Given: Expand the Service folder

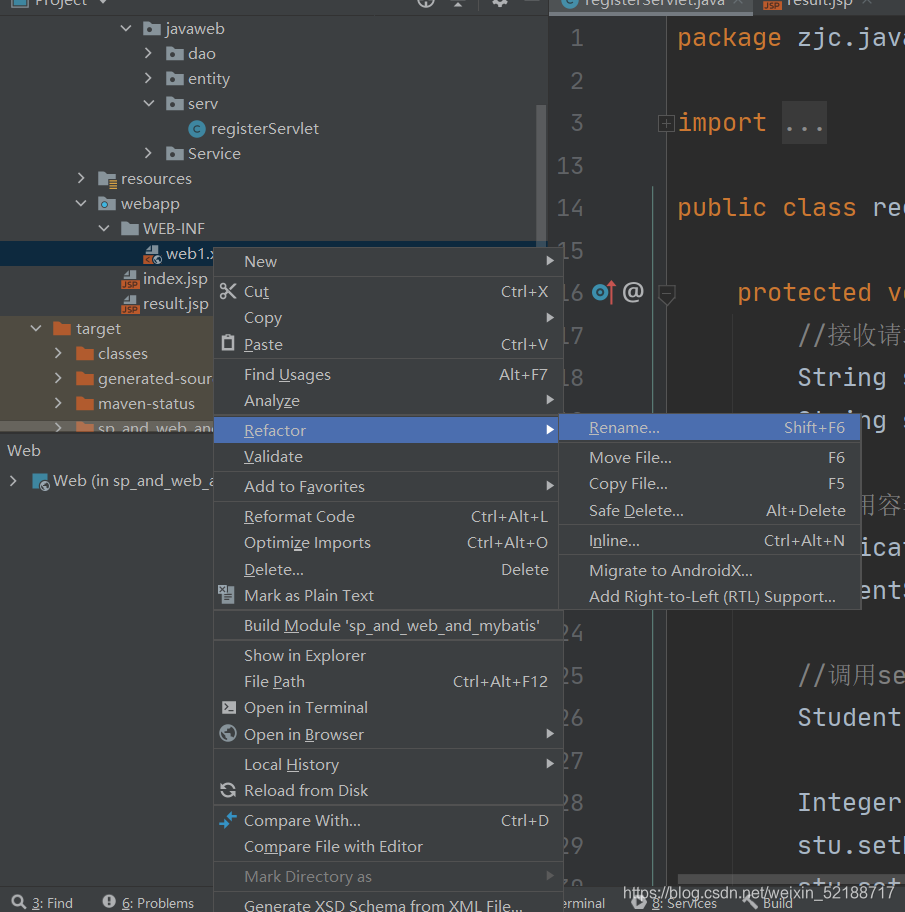Looking at the screenshot, I should [x=148, y=153].
